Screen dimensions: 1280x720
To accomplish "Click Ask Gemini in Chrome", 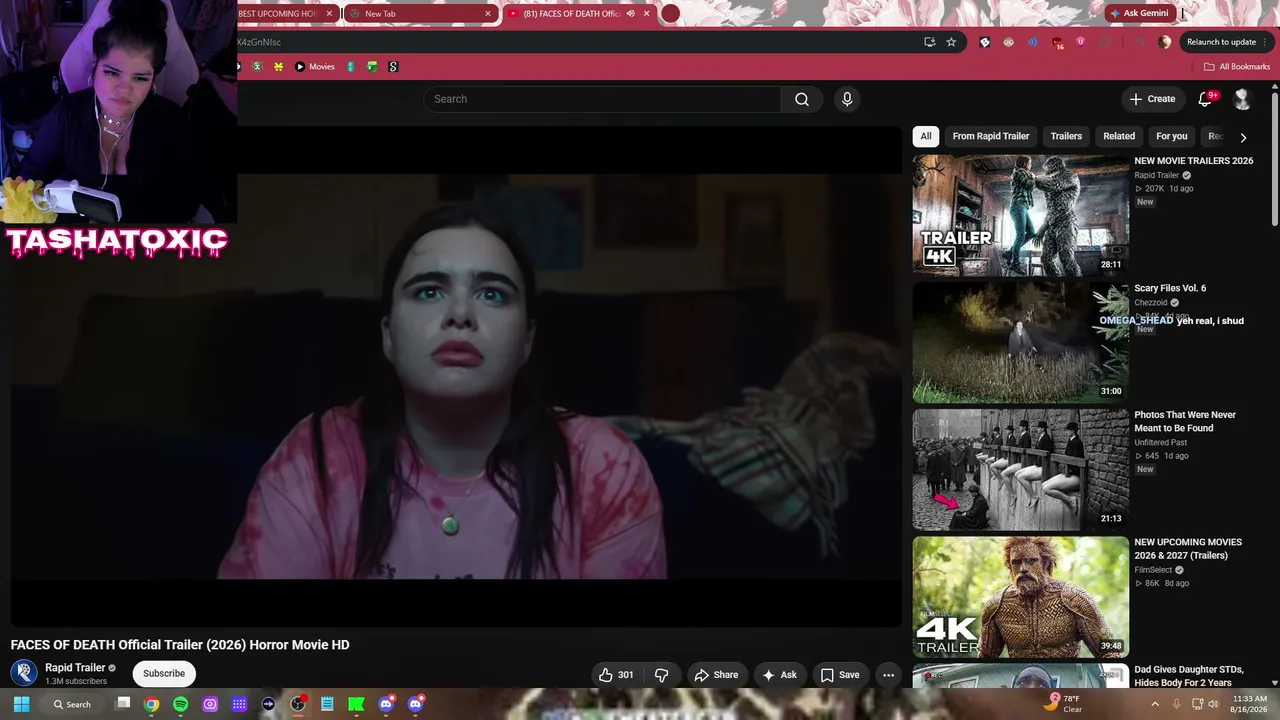I will coord(1139,14).
